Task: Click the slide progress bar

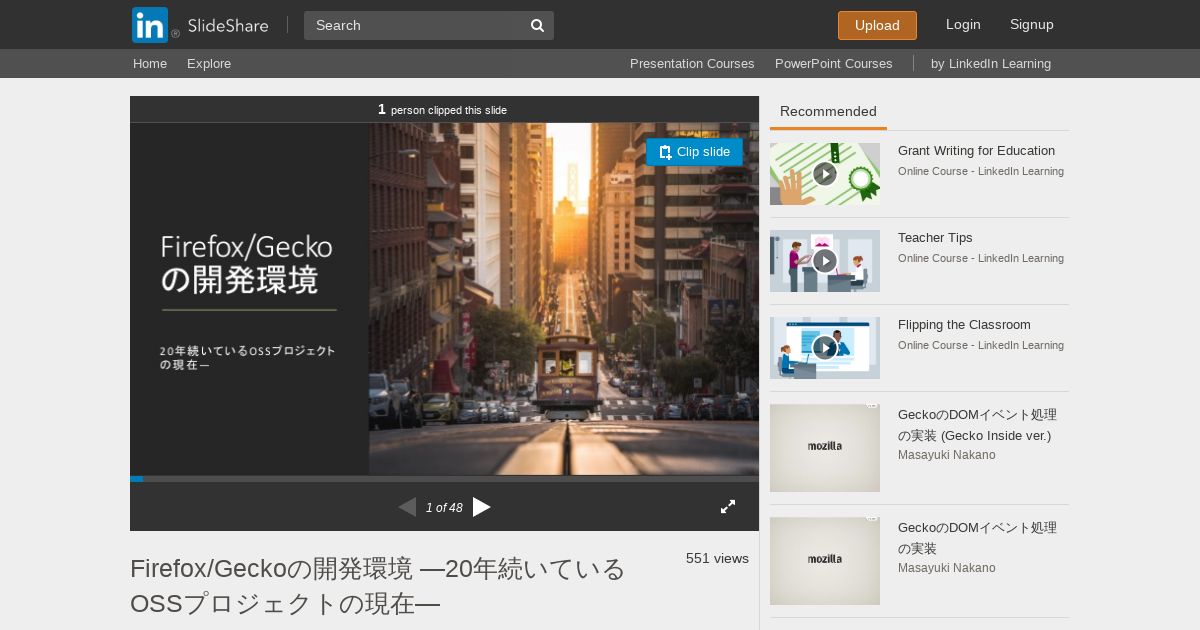Action: point(444,479)
